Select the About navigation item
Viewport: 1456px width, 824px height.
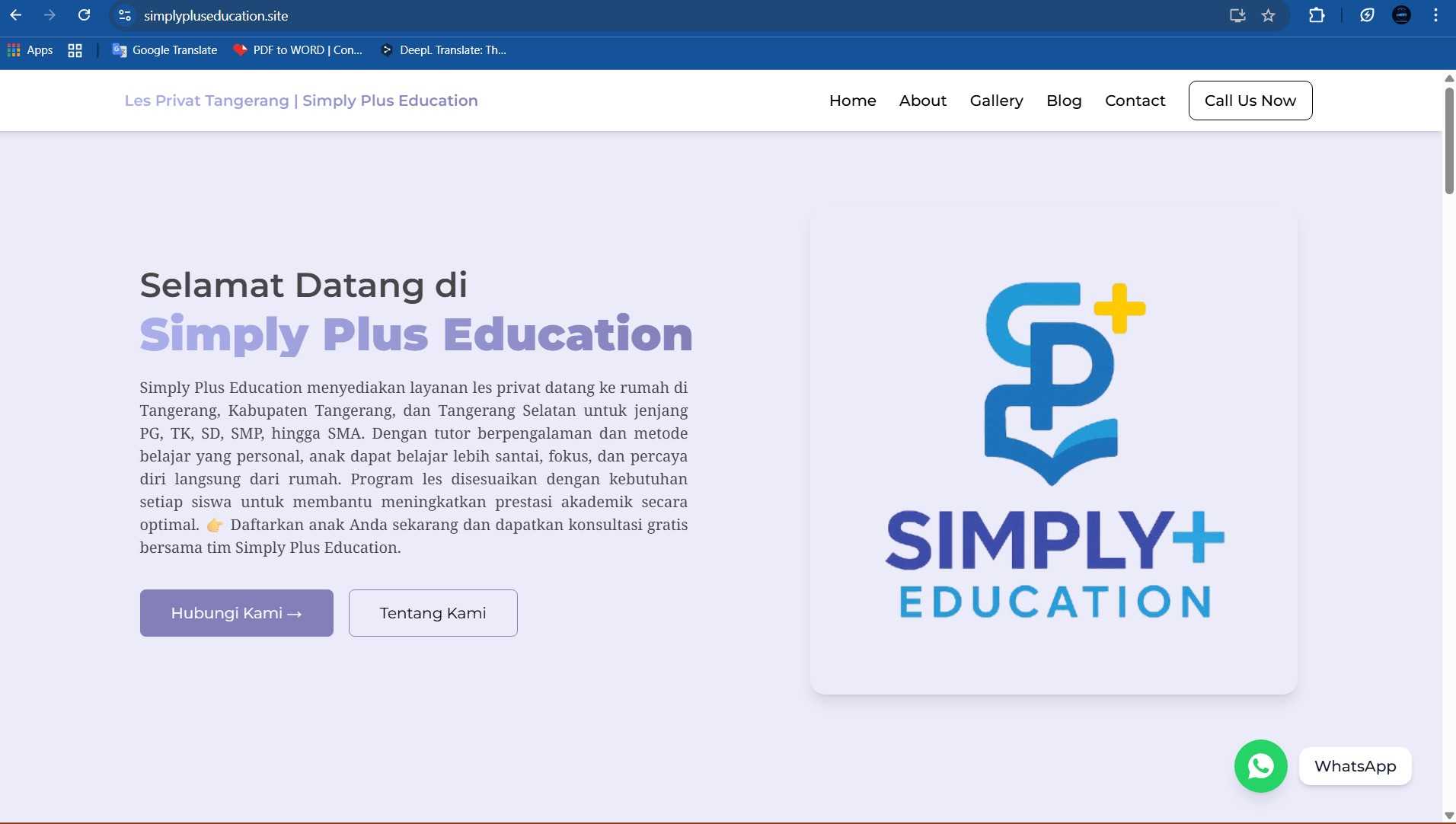(x=922, y=100)
